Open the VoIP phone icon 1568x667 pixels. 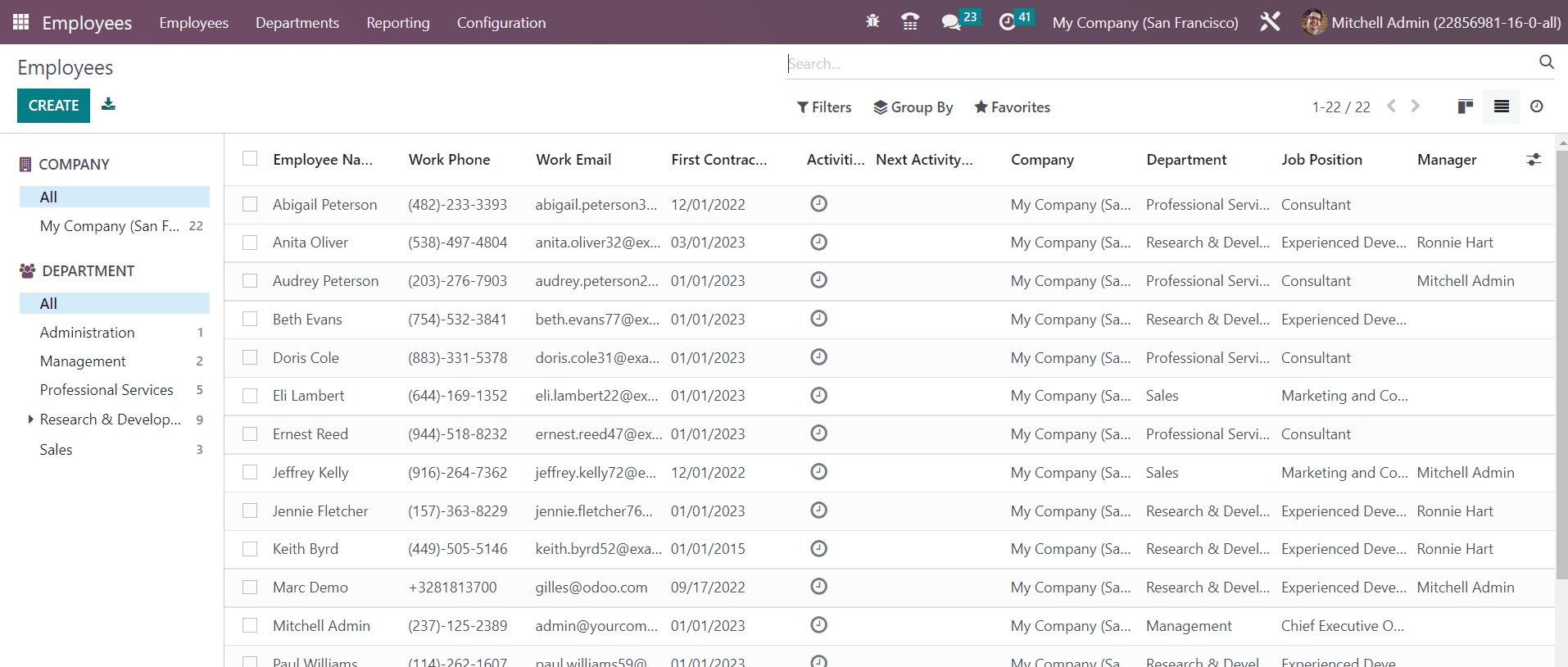point(909,22)
